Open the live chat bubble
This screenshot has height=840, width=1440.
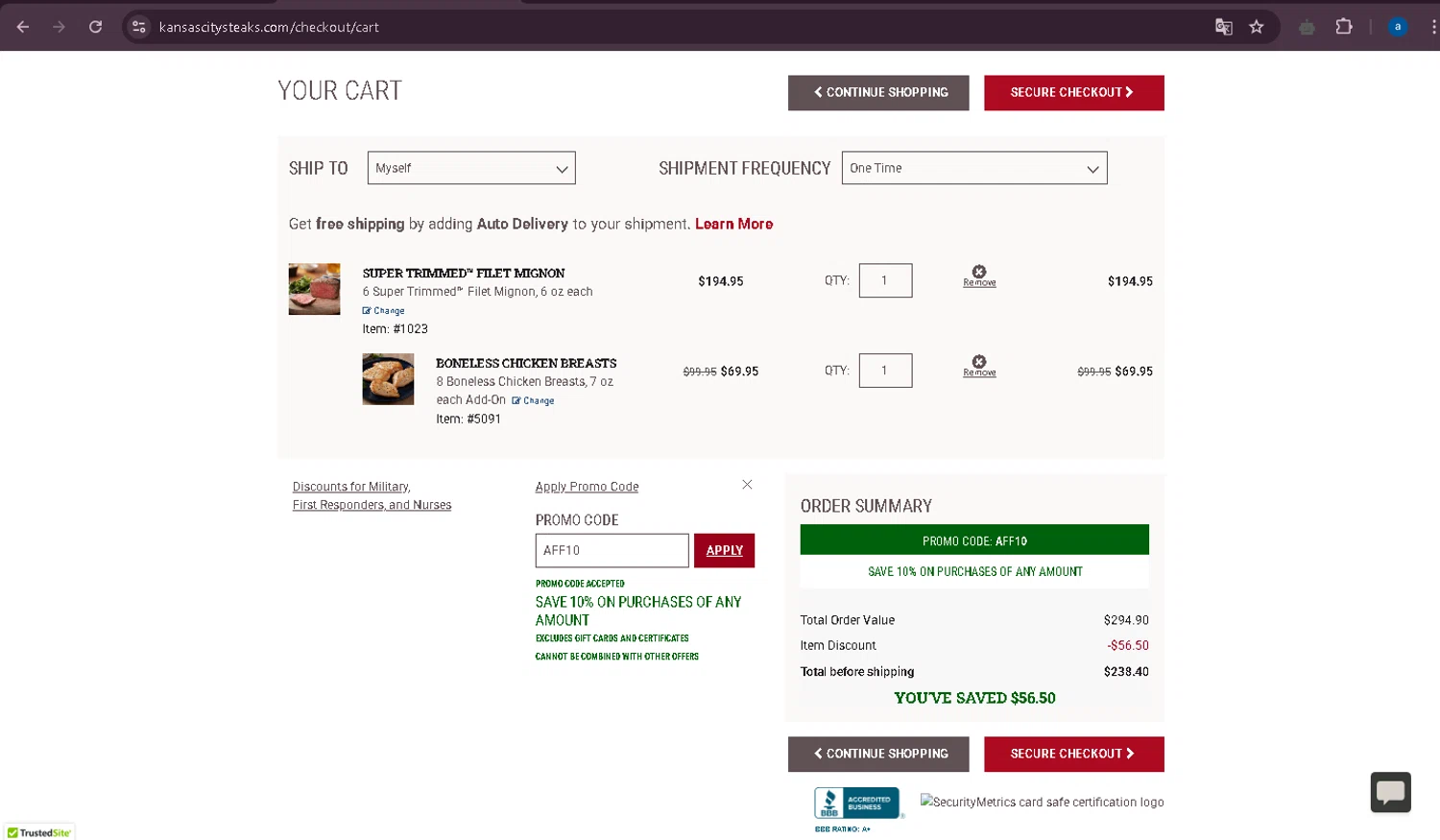point(1390,792)
